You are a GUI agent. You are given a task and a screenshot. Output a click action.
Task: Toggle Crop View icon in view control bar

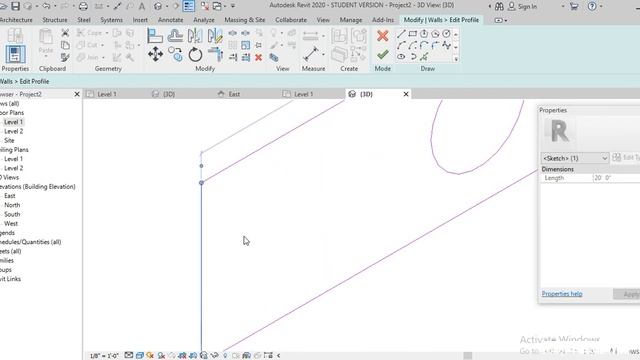(x=182, y=356)
